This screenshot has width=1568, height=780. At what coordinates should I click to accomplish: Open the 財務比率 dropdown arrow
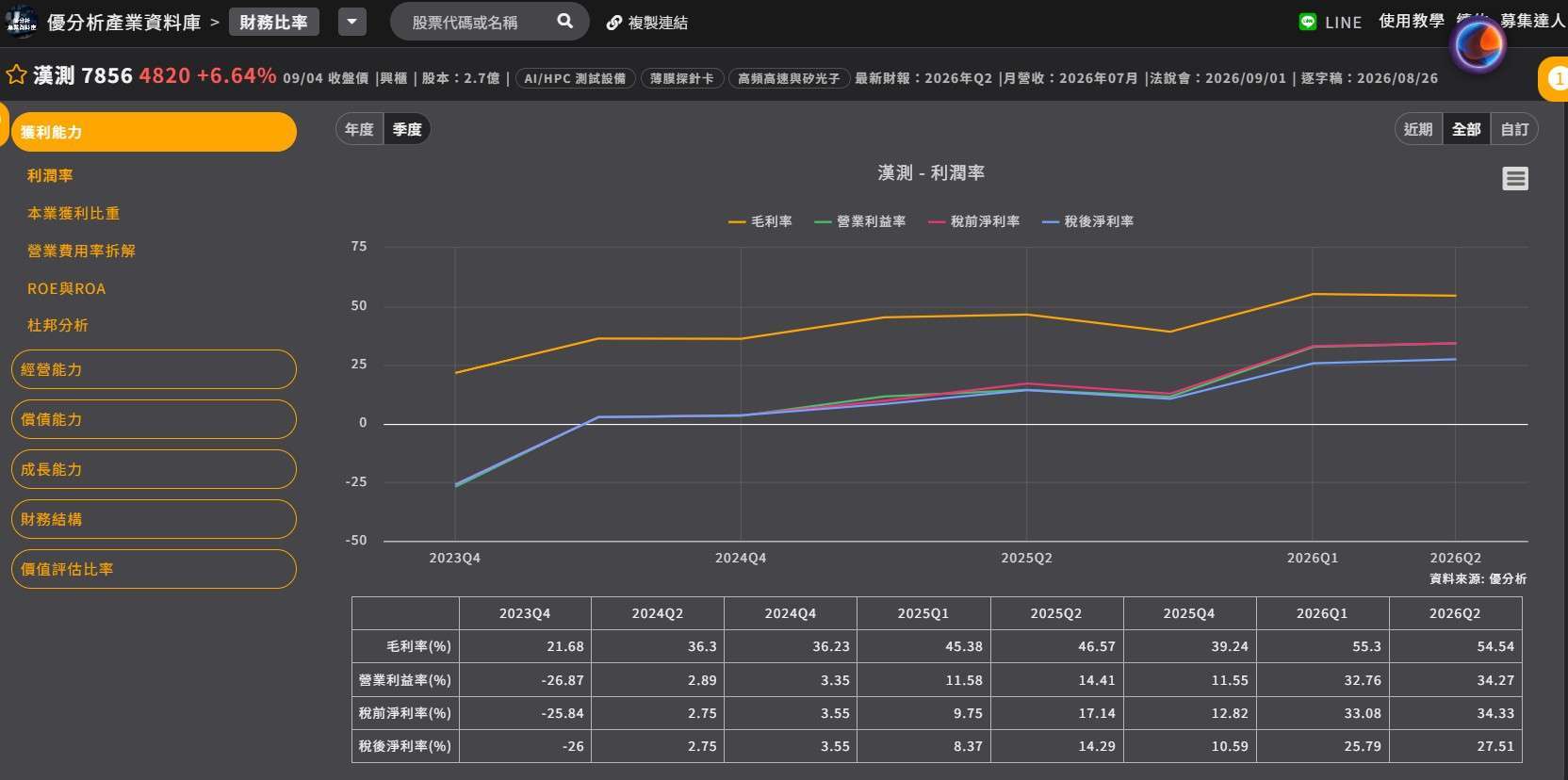[352, 22]
